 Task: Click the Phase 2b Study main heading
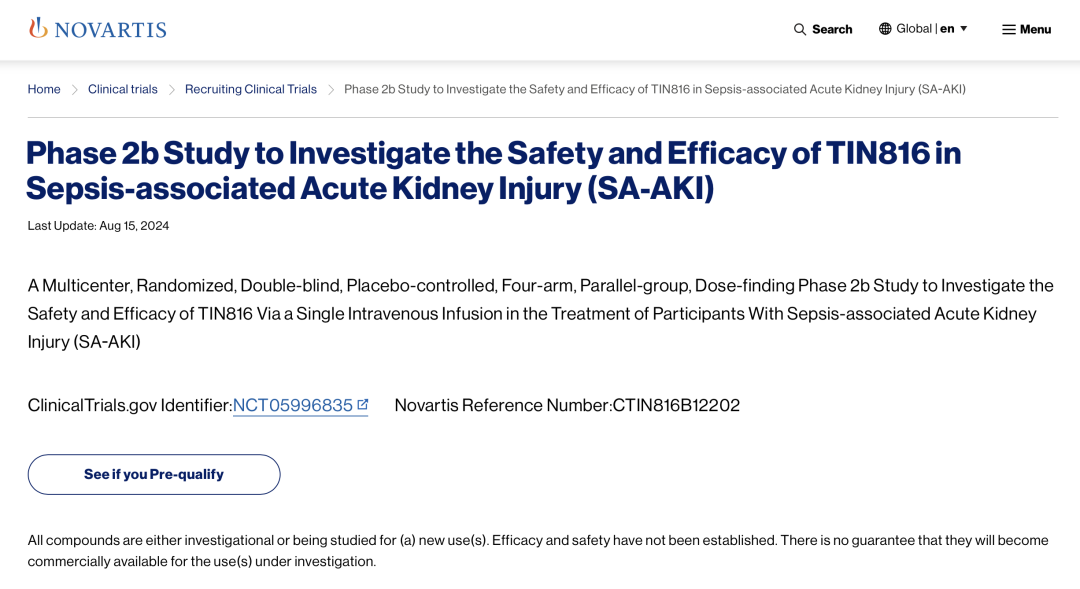pyautogui.click(x=493, y=170)
